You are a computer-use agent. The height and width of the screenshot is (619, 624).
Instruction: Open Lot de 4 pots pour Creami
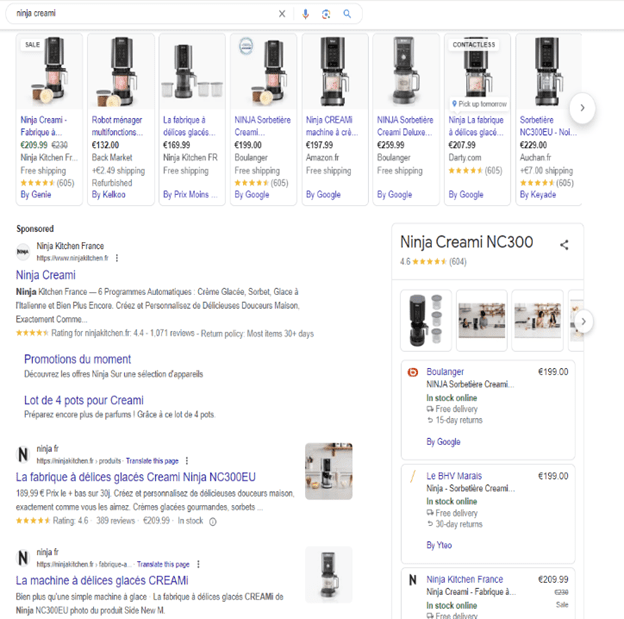tap(84, 400)
